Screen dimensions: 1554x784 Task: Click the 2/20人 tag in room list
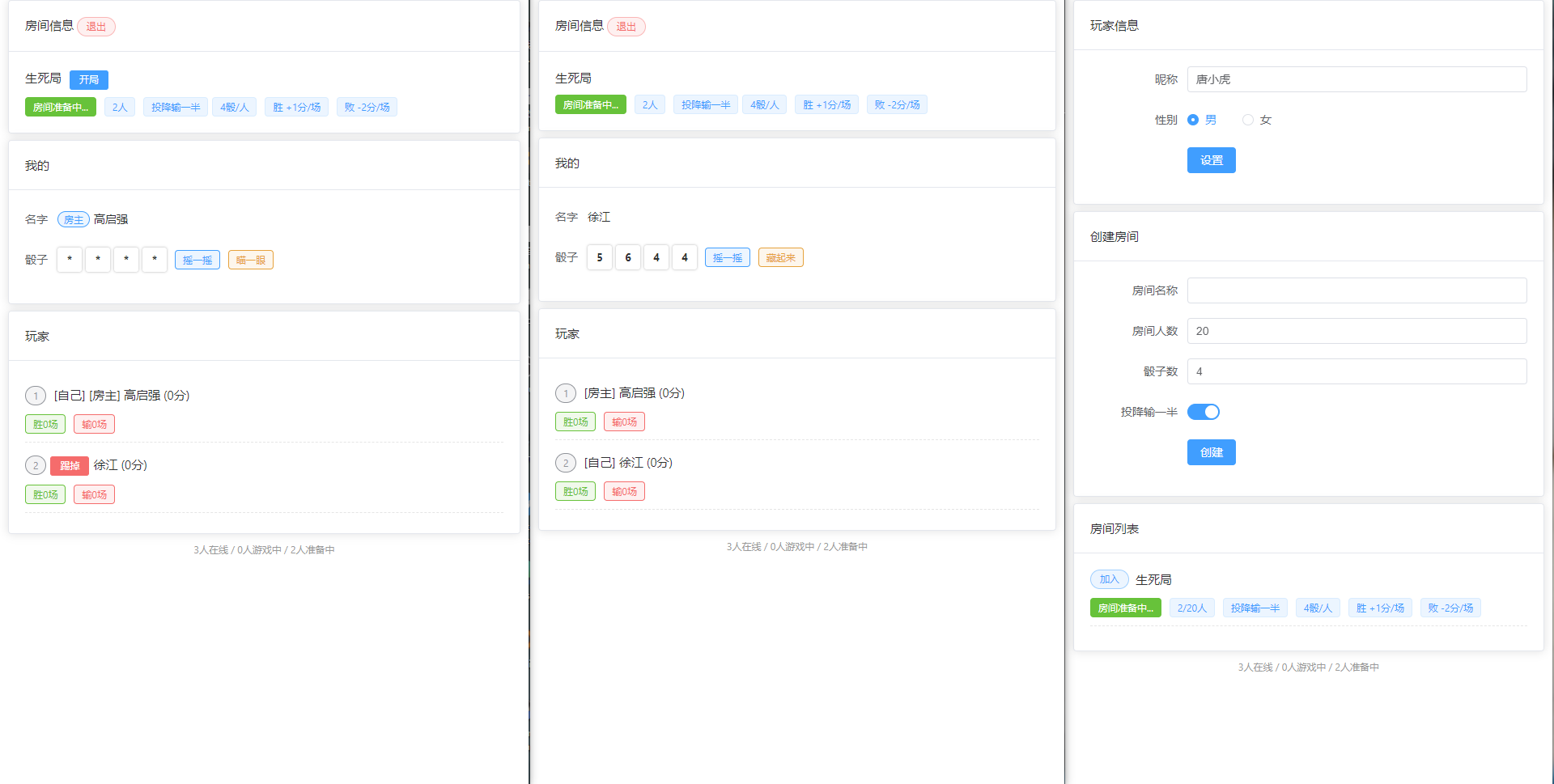(x=1191, y=608)
